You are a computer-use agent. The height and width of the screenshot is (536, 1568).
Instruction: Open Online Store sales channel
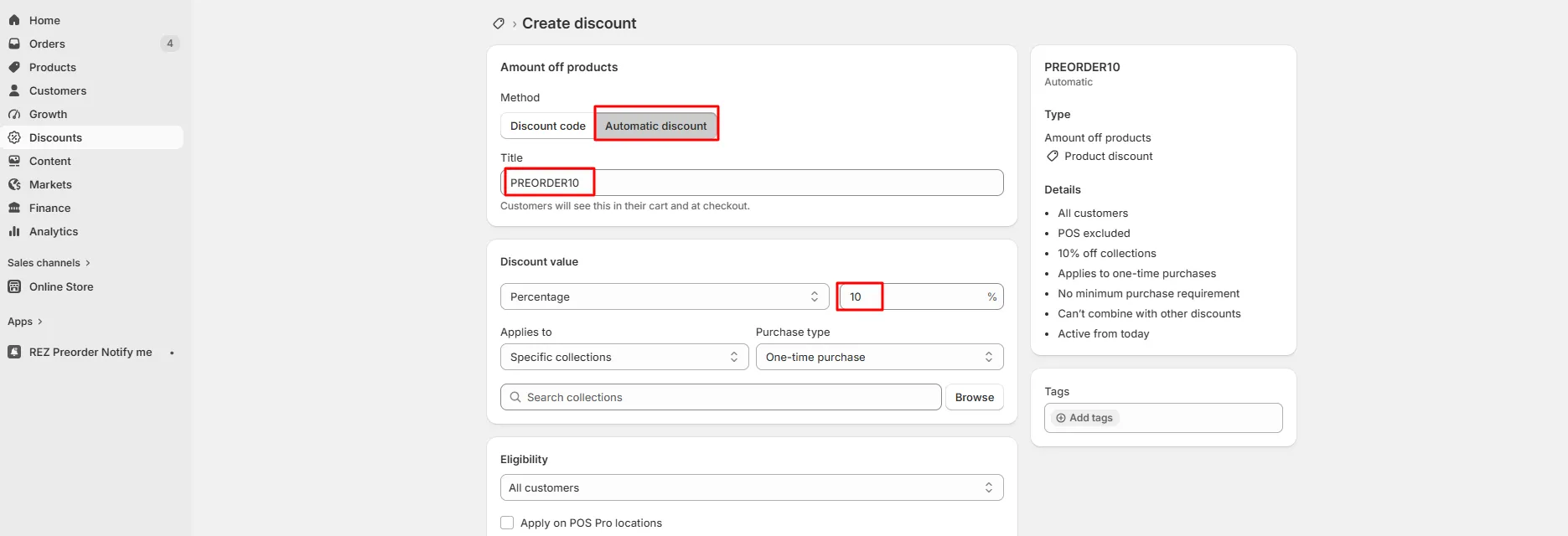(x=92, y=286)
